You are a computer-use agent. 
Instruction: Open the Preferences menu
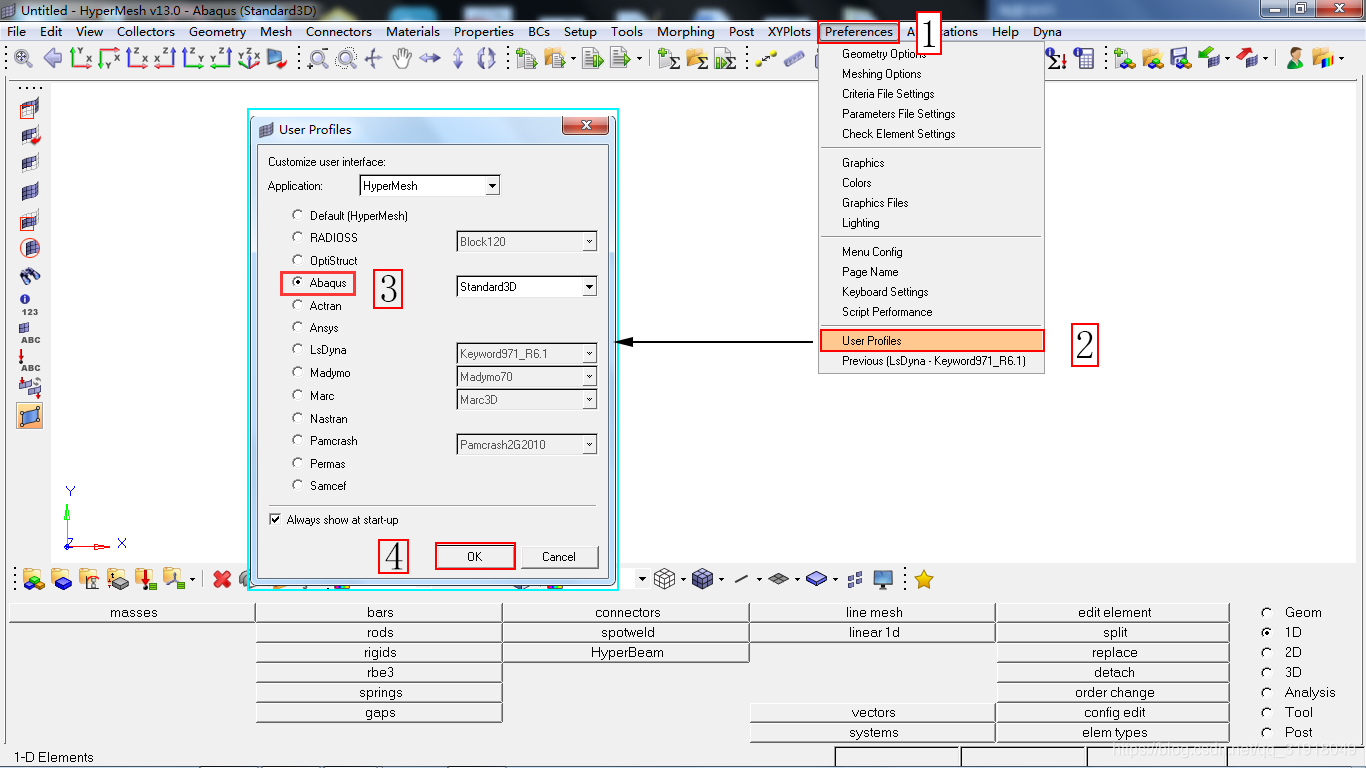tap(859, 32)
